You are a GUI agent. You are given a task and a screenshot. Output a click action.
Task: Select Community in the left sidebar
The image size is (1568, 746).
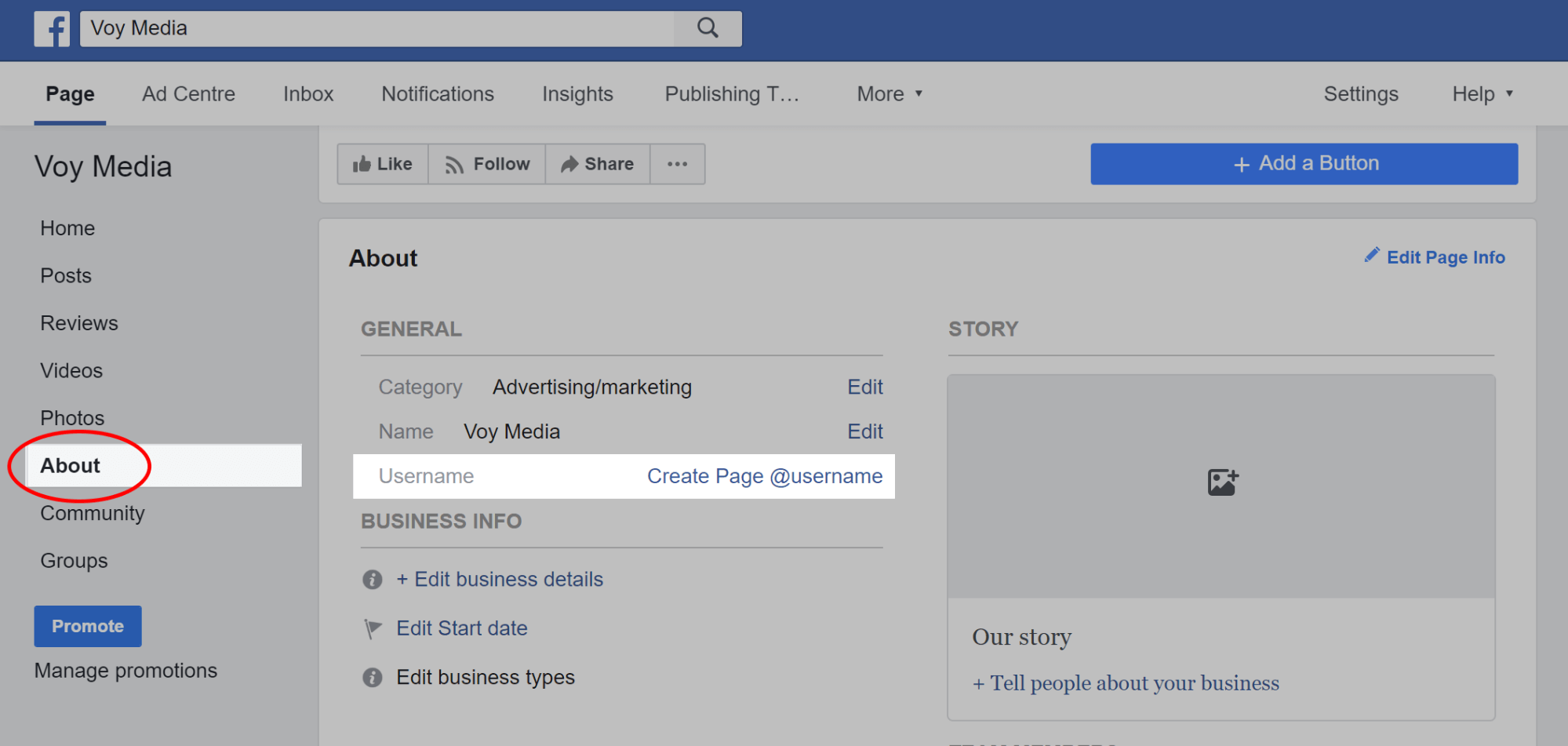pos(93,513)
